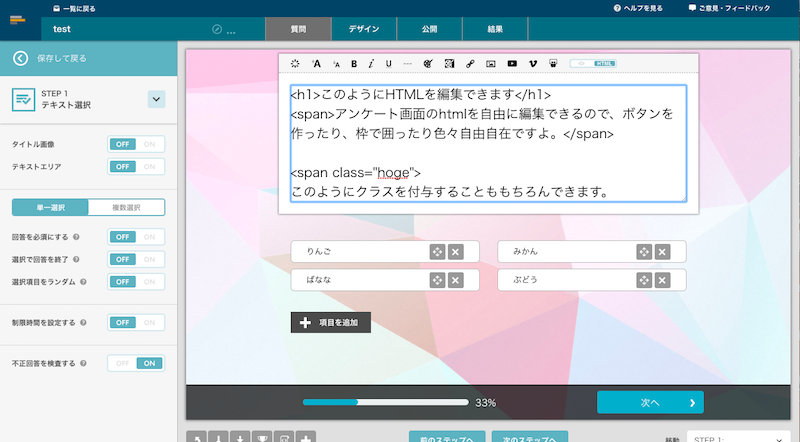Embed a YouTube video in the editor
Screen dimensions: 800x442
click(x=512, y=63)
